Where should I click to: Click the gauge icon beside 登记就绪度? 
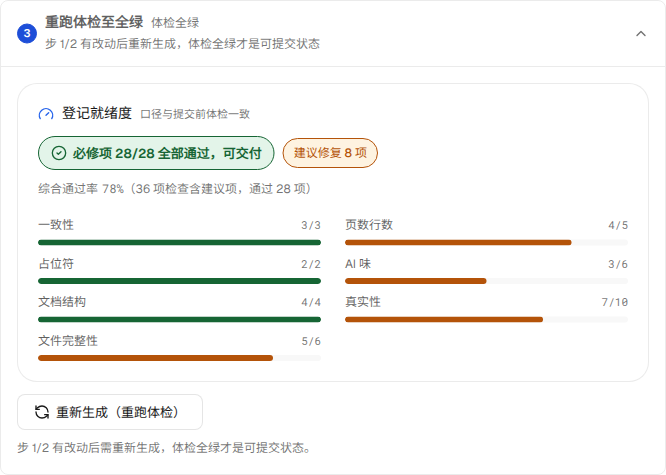46,114
